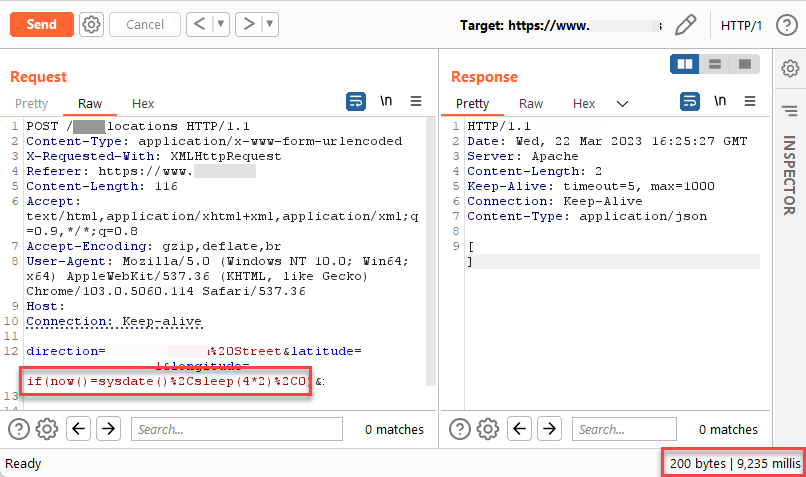806x477 pixels.
Task: Click the Server: Apache response header
Action: [x=523, y=156]
